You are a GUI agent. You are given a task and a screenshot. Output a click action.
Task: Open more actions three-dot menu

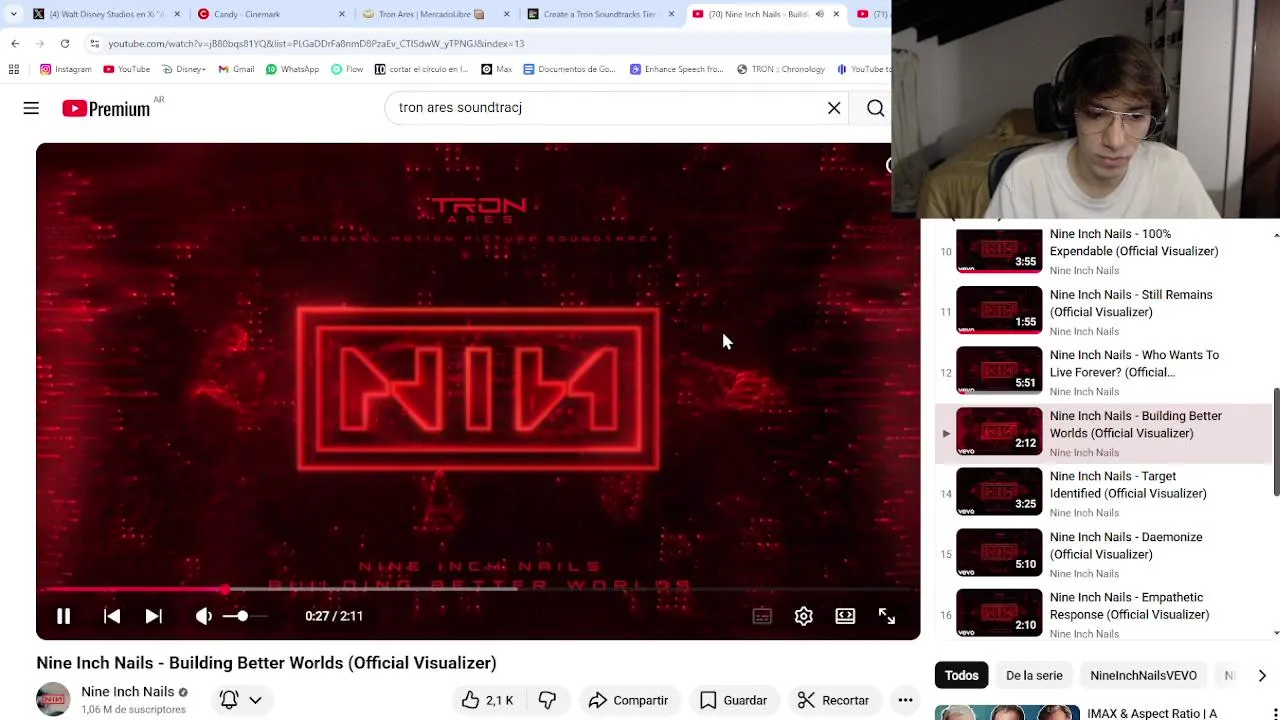point(905,700)
